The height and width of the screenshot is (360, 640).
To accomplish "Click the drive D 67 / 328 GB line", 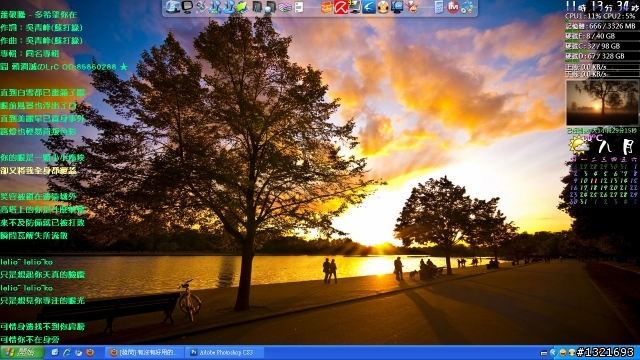I will point(595,56).
